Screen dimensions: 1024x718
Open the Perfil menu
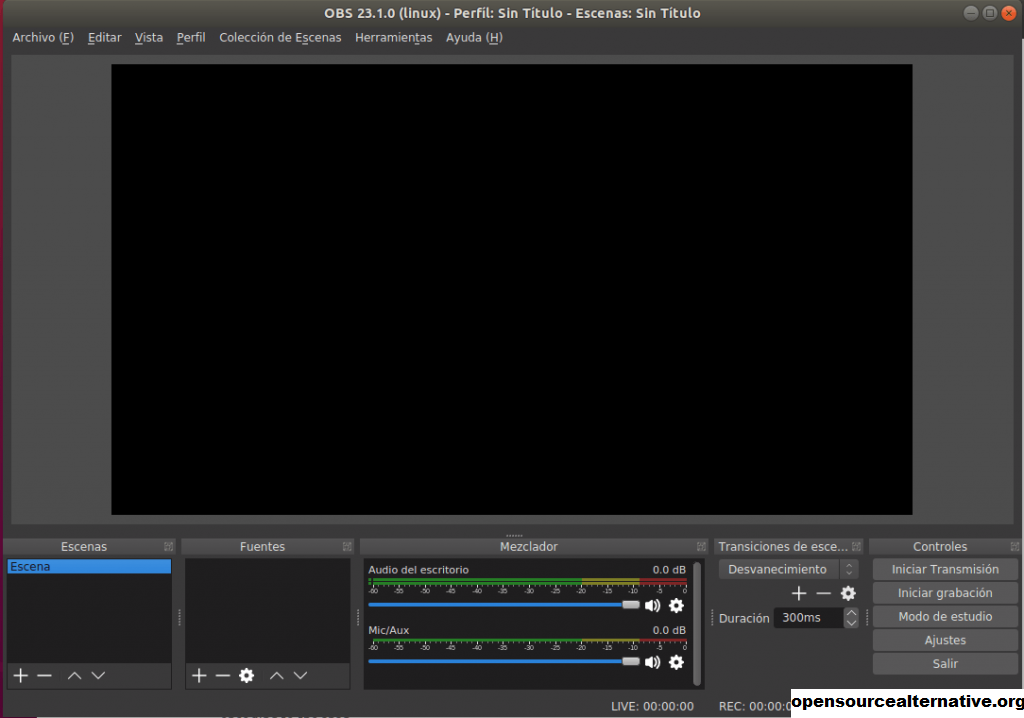pos(191,38)
